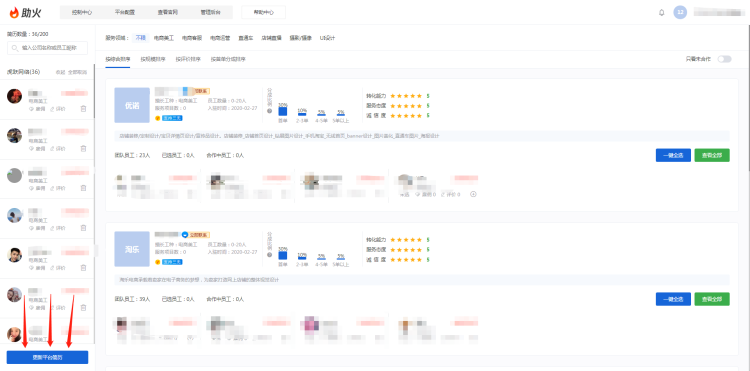
Task: Click 团队员工：39人 text
Action: click(x=132, y=299)
